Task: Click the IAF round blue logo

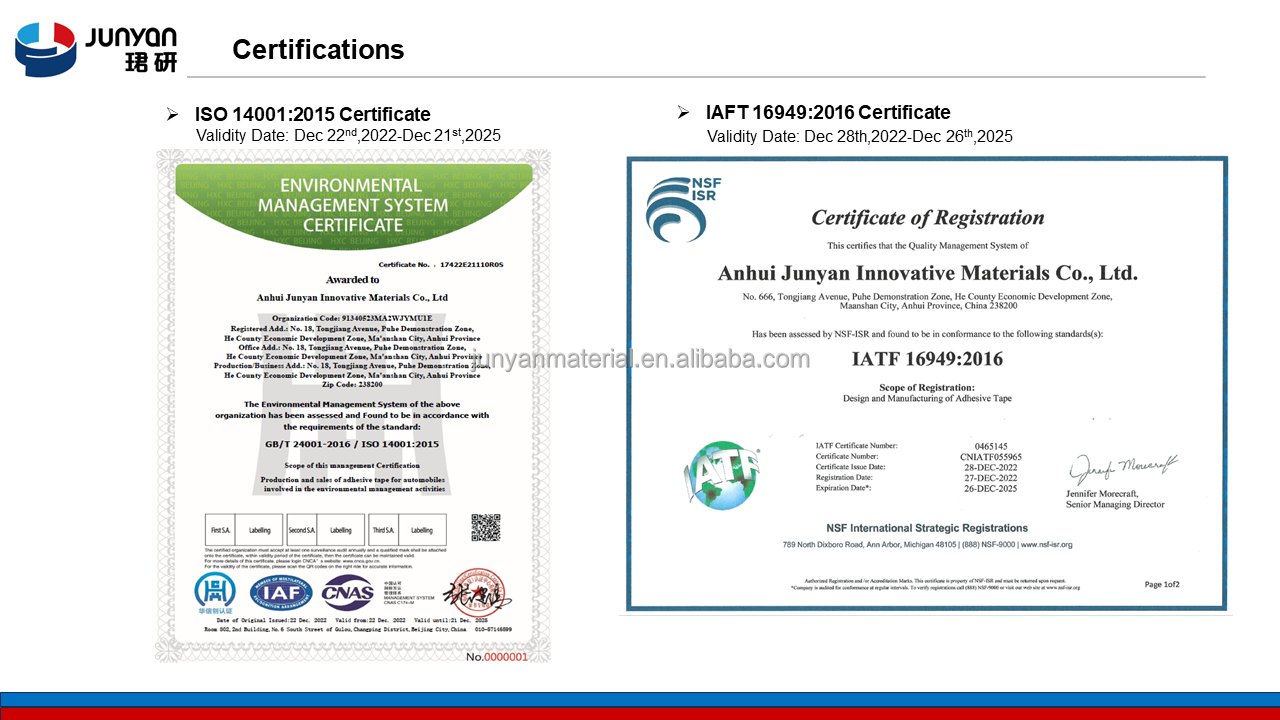Action: [280, 592]
